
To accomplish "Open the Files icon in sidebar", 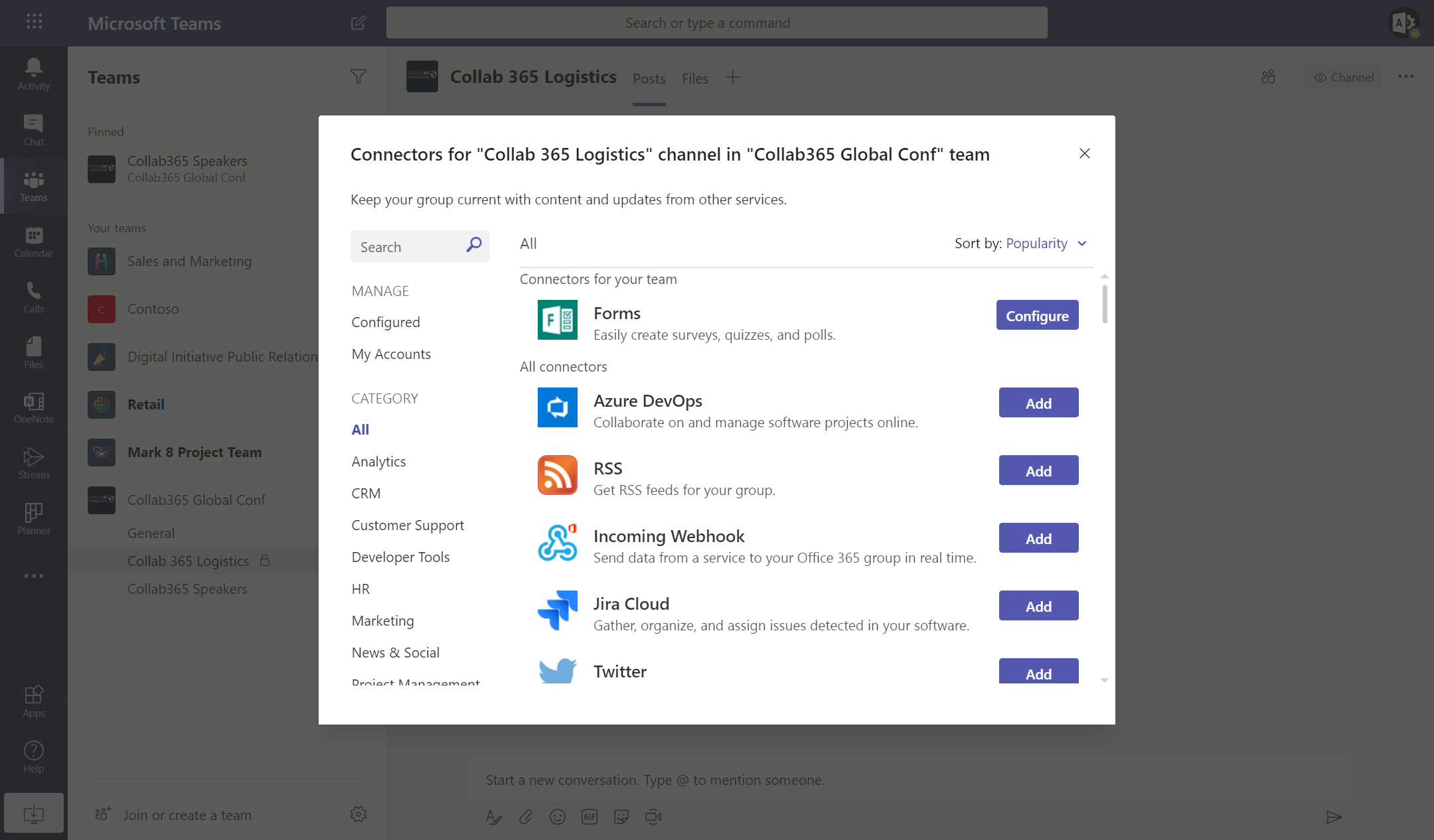I will [x=33, y=353].
